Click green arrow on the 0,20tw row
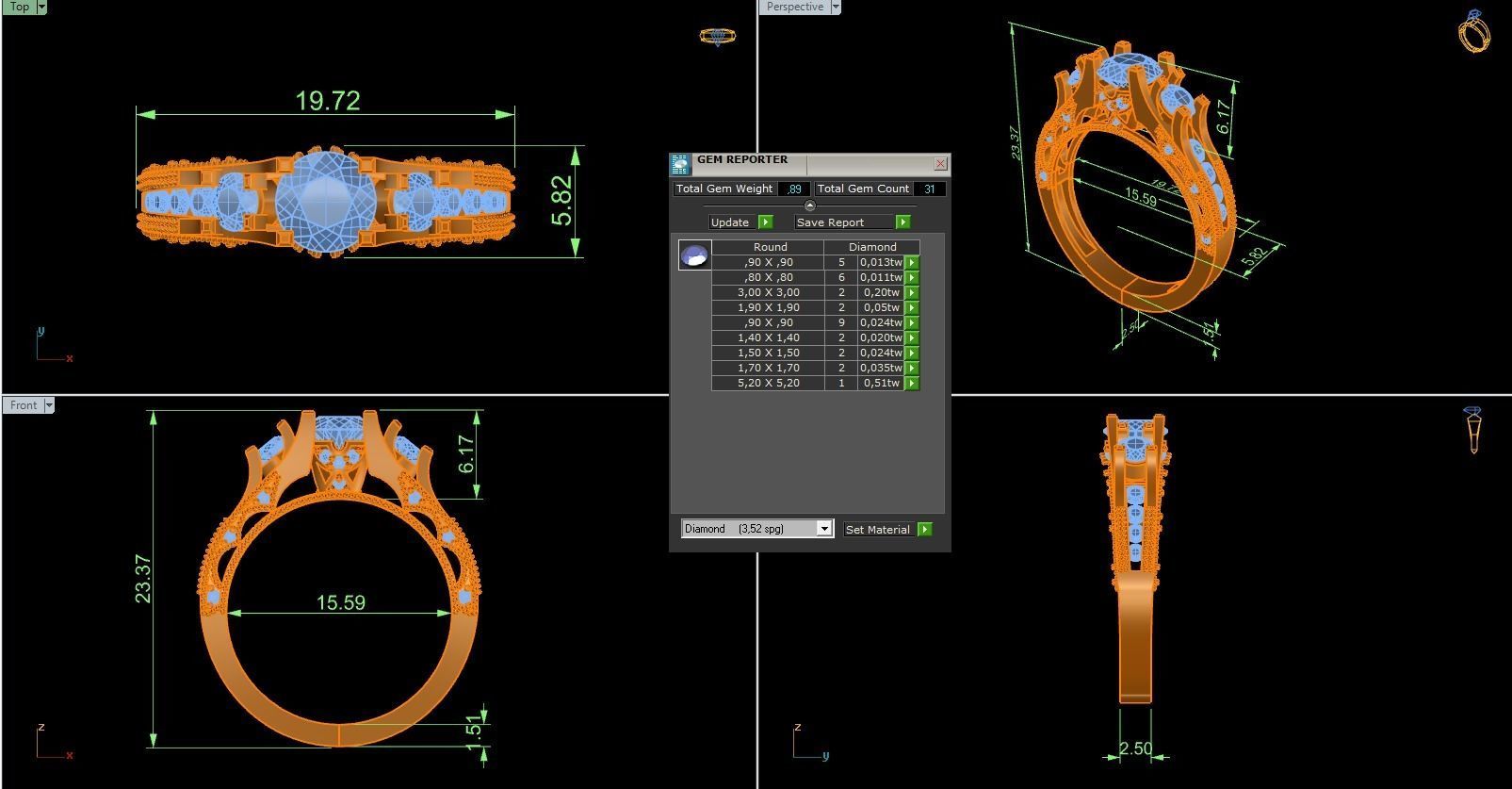Image resolution: width=1512 pixels, height=789 pixels. click(912, 293)
